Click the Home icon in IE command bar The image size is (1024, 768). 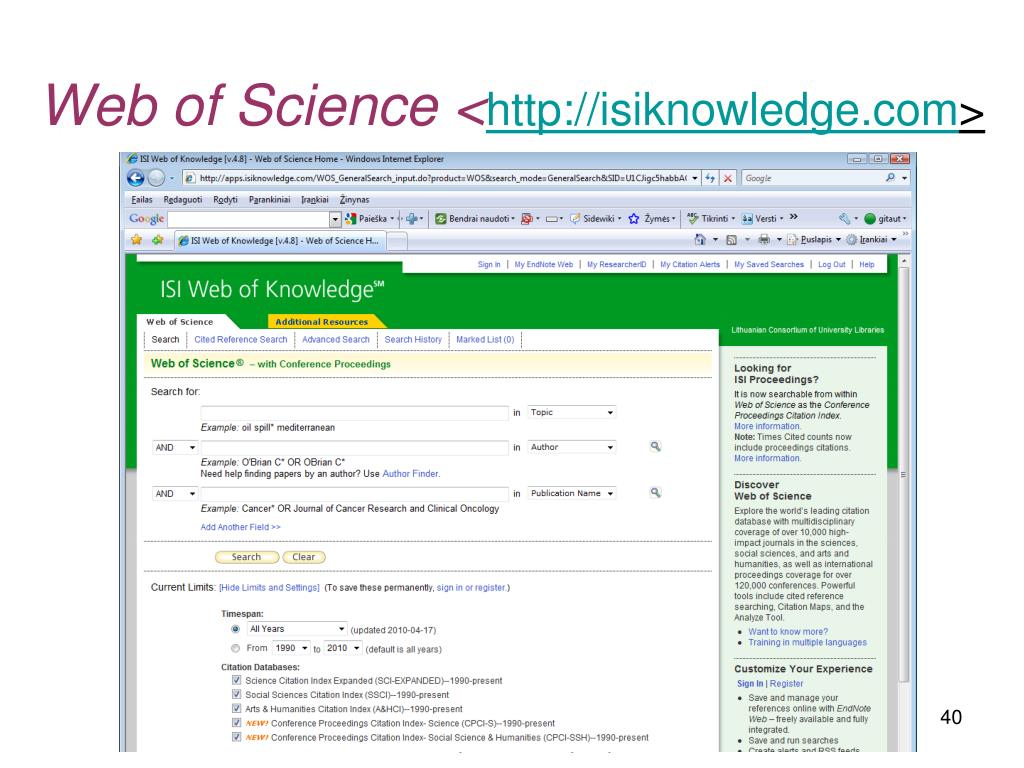(x=700, y=240)
